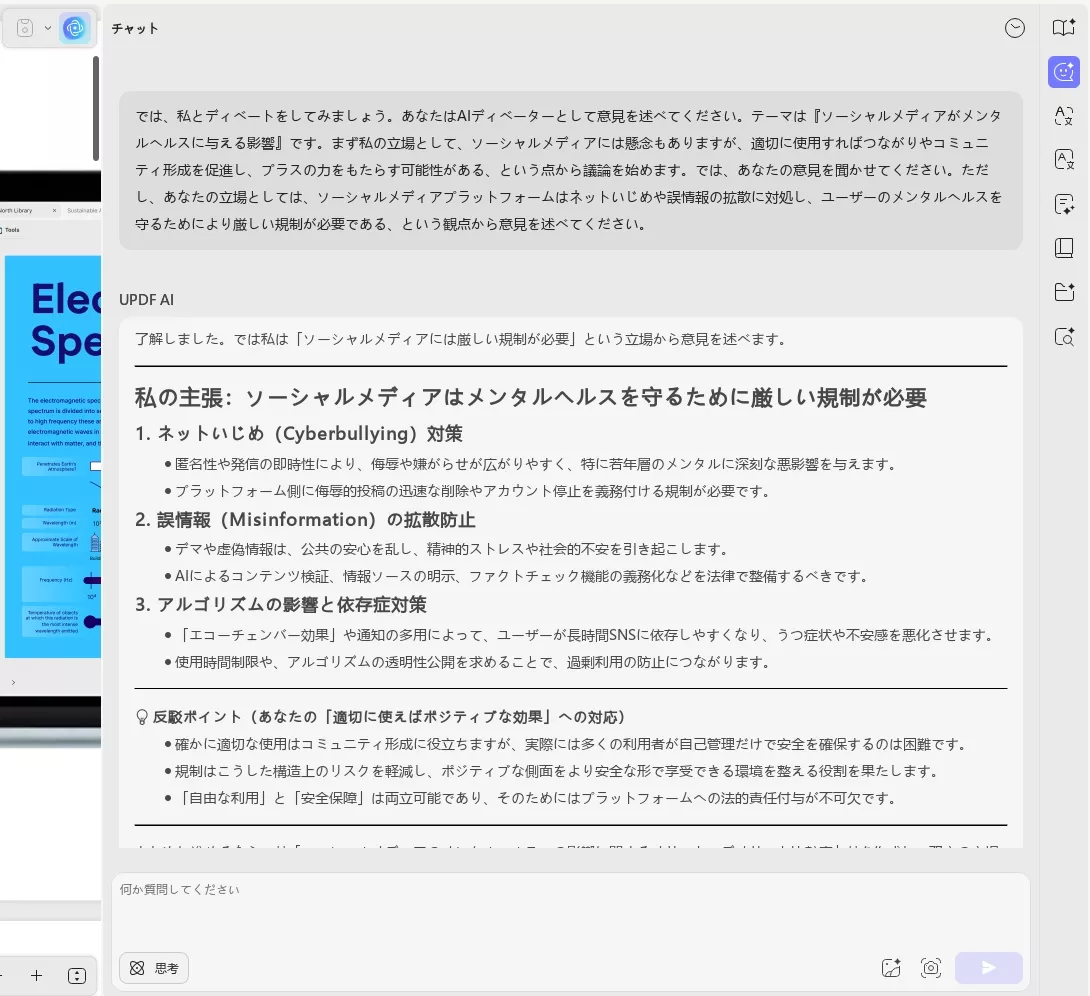The width and height of the screenshot is (1090, 996).
Task: Open the document search icon in sidebar
Action: pyautogui.click(x=1064, y=336)
